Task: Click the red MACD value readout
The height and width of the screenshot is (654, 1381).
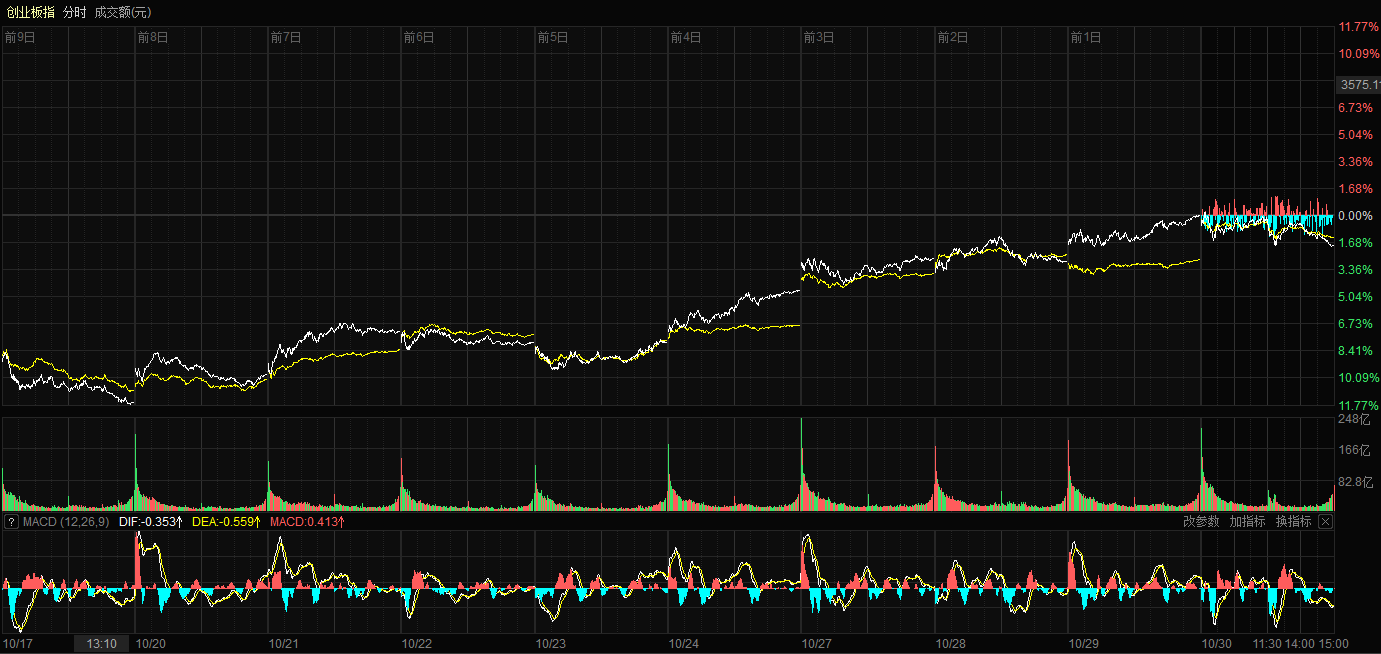Action: 307,522
